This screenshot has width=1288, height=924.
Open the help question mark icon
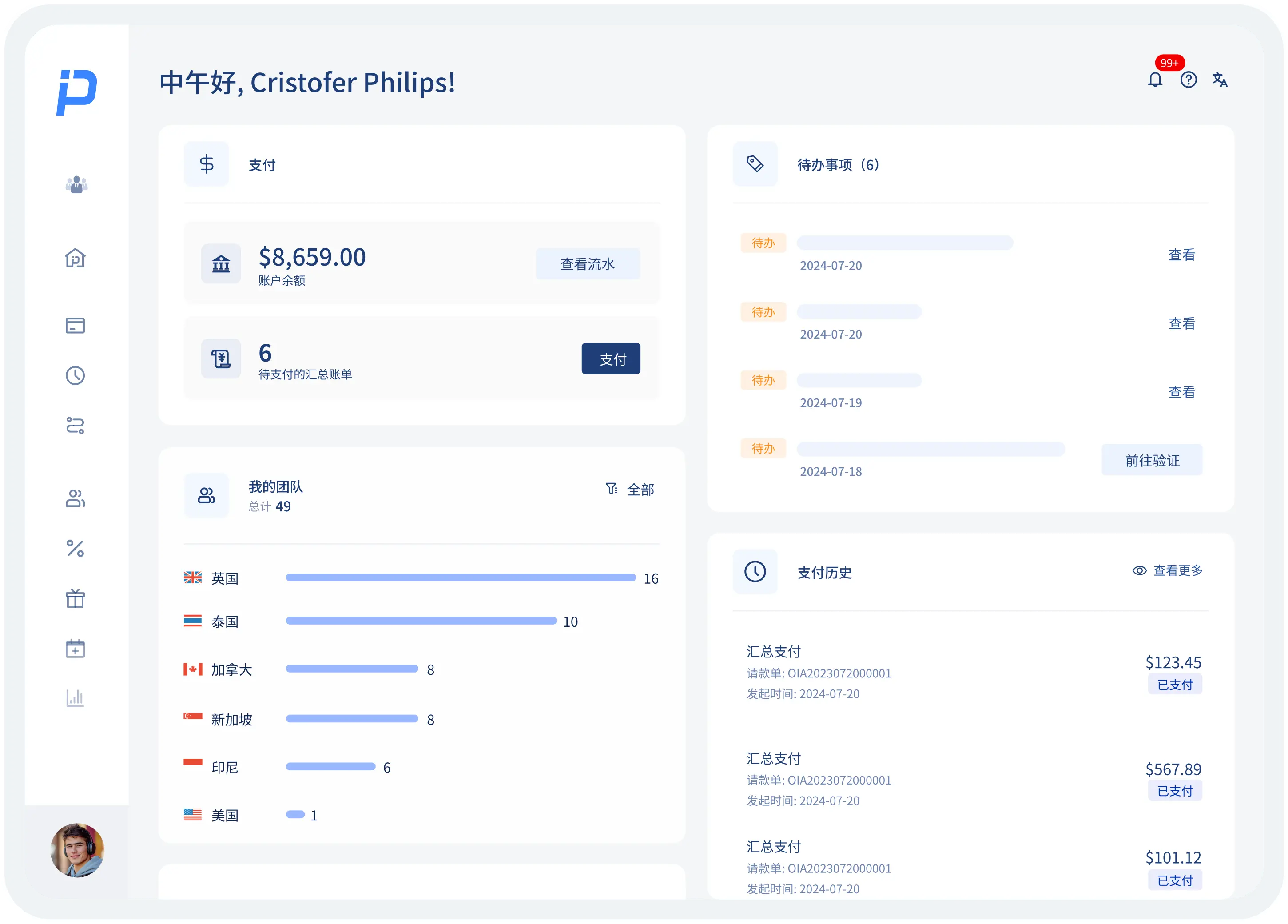pos(1188,80)
